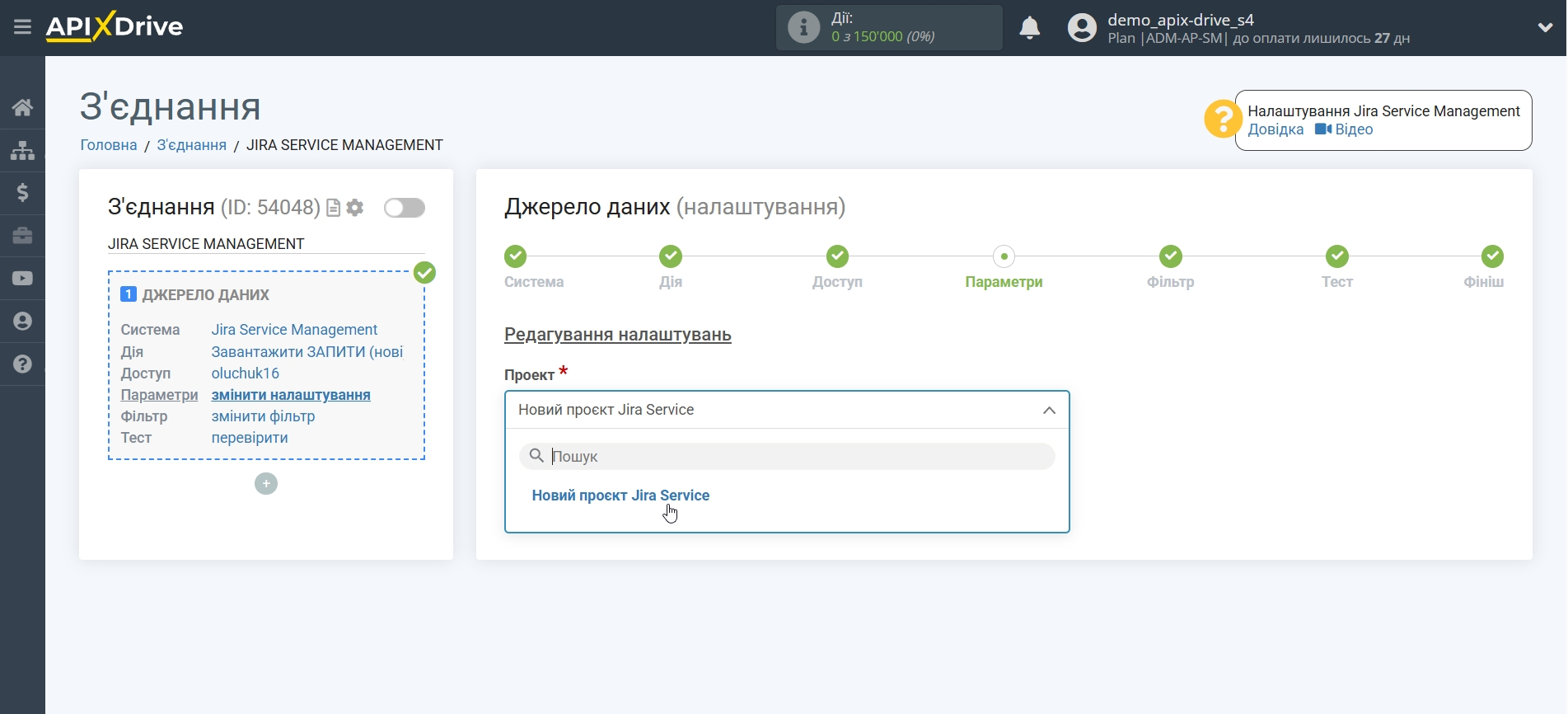Viewport: 1568px width, 714px height.
Task: Click the Головна breadcrumb link
Action: tap(109, 145)
